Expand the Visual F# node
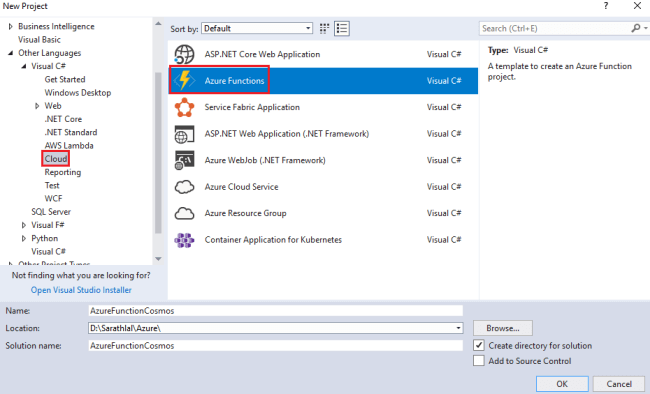 pos(24,225)
